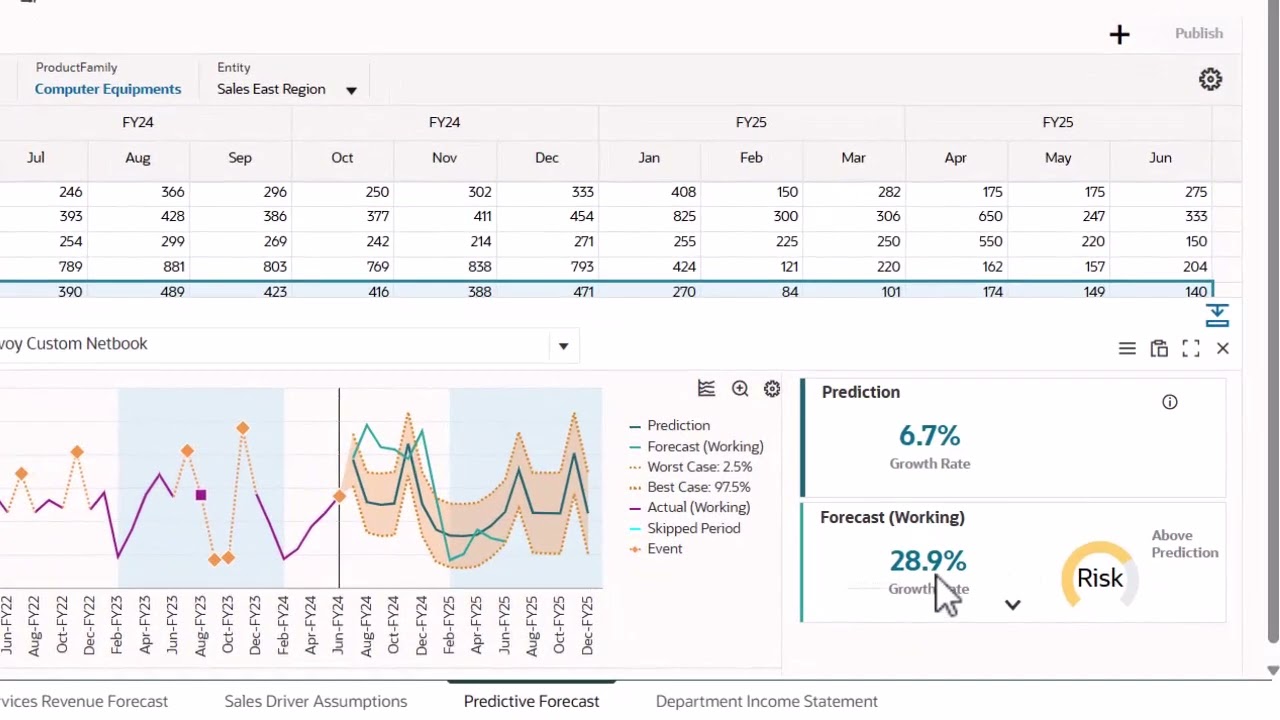Toggle Skipped Period legend entry

[684, 528]
